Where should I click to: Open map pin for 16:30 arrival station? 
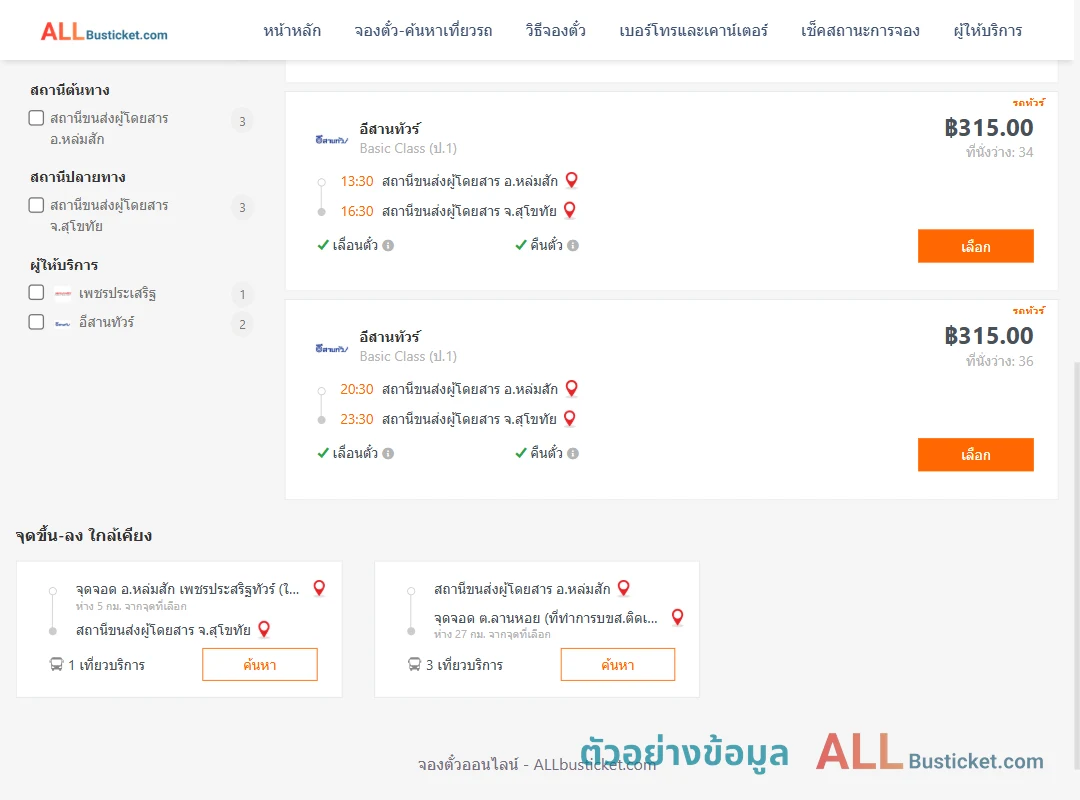pyautogui.click(x=570, y=210)
